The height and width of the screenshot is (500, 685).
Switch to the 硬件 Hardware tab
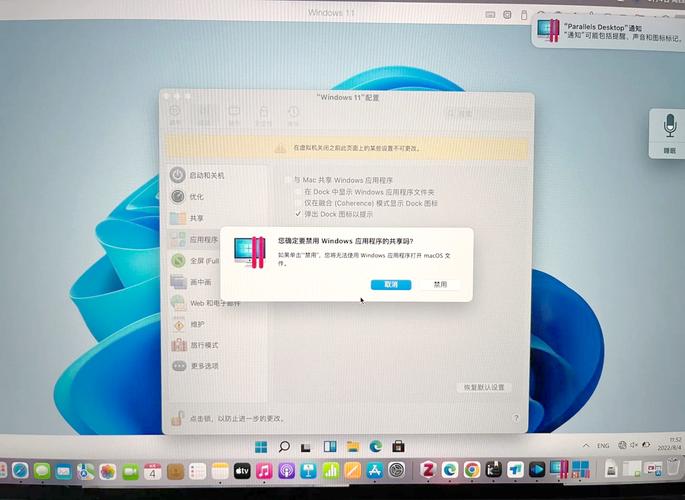click(234, 116)
